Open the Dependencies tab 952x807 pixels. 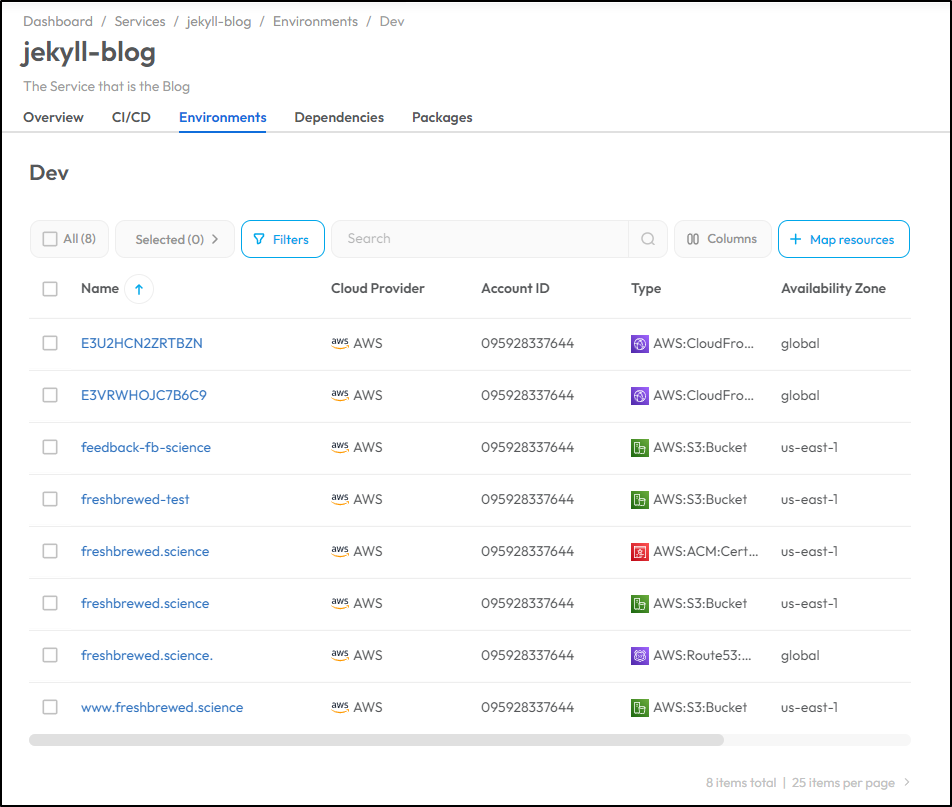339,117
